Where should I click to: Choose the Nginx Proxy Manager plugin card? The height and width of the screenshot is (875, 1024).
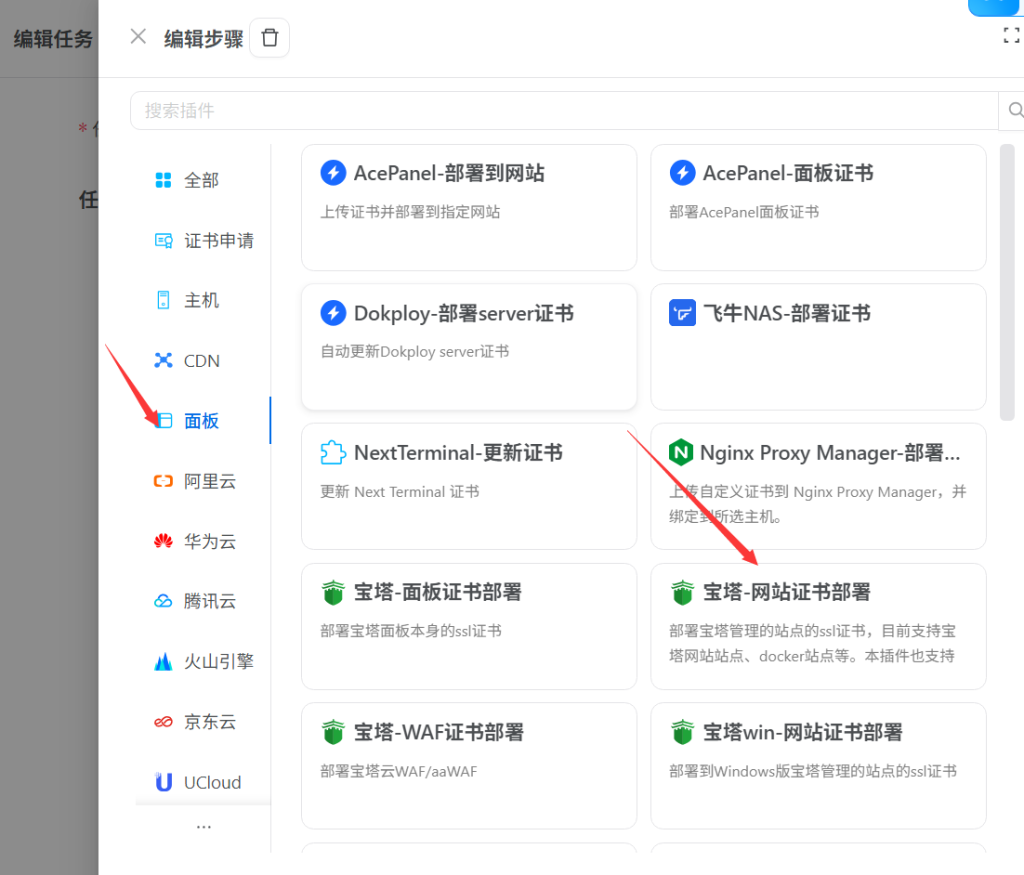coord(818,486)
